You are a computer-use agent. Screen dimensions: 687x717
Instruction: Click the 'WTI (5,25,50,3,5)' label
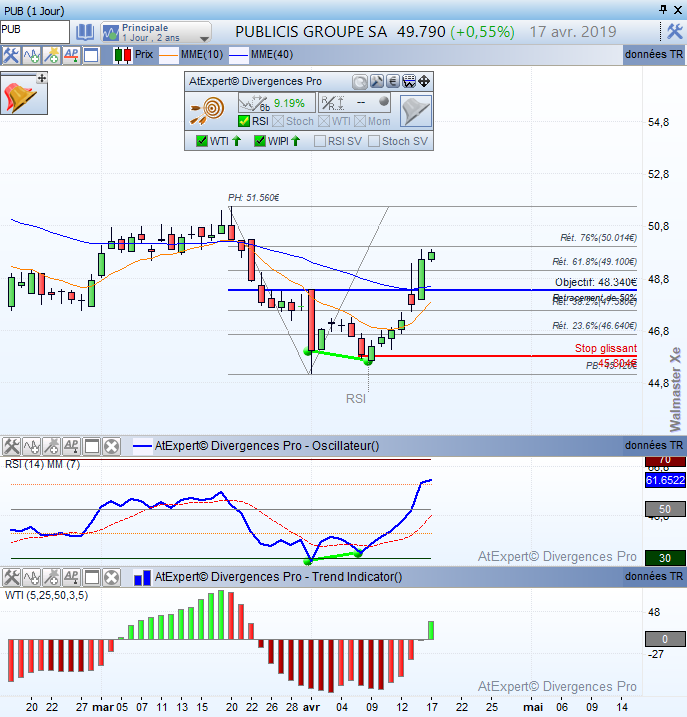46,595
